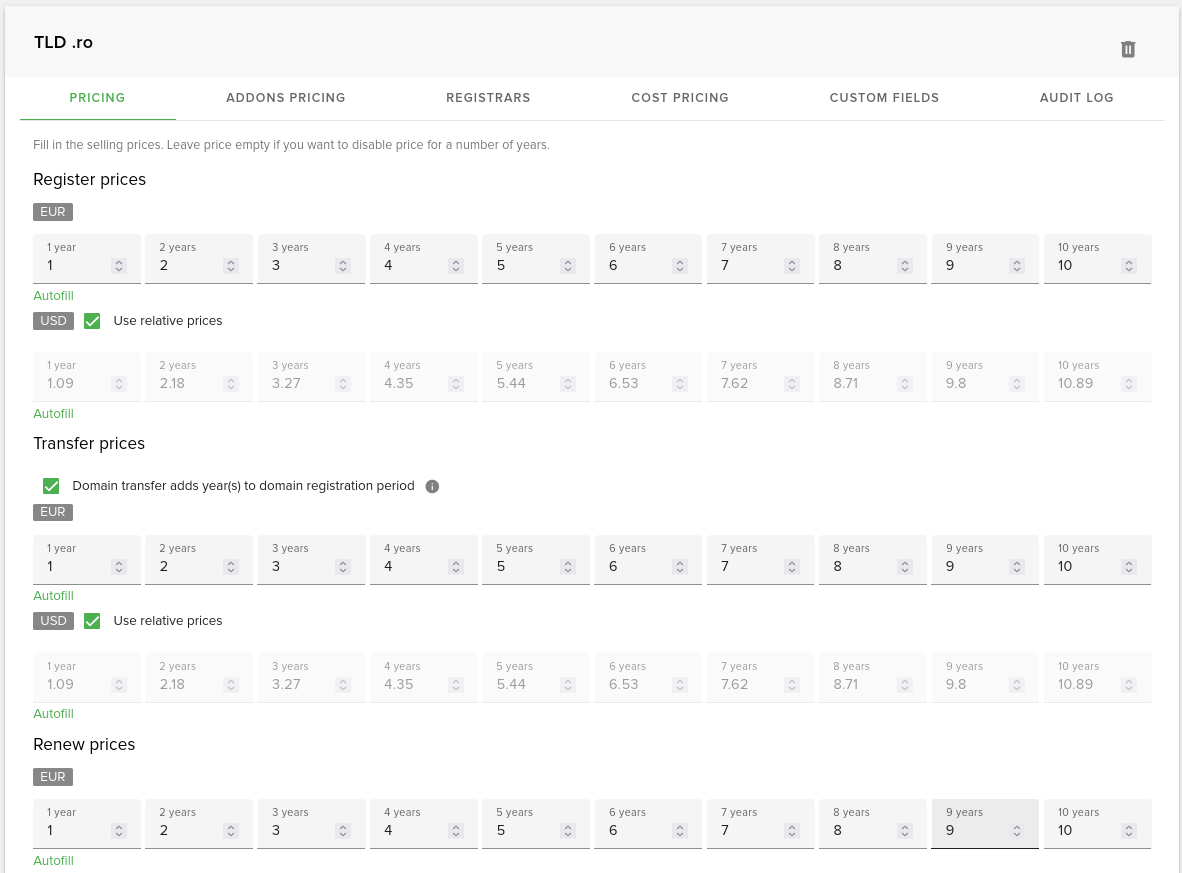Image resolution: width=1182 pixels, height=873 pixels.
Task: Decrement the 10 years register EUR price
Action: [1129, 270]
